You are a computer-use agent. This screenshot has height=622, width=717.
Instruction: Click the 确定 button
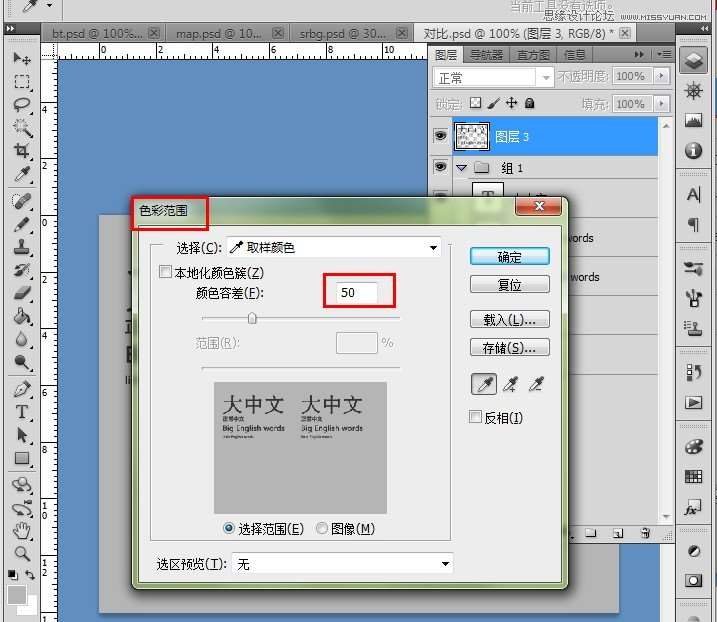509,257
